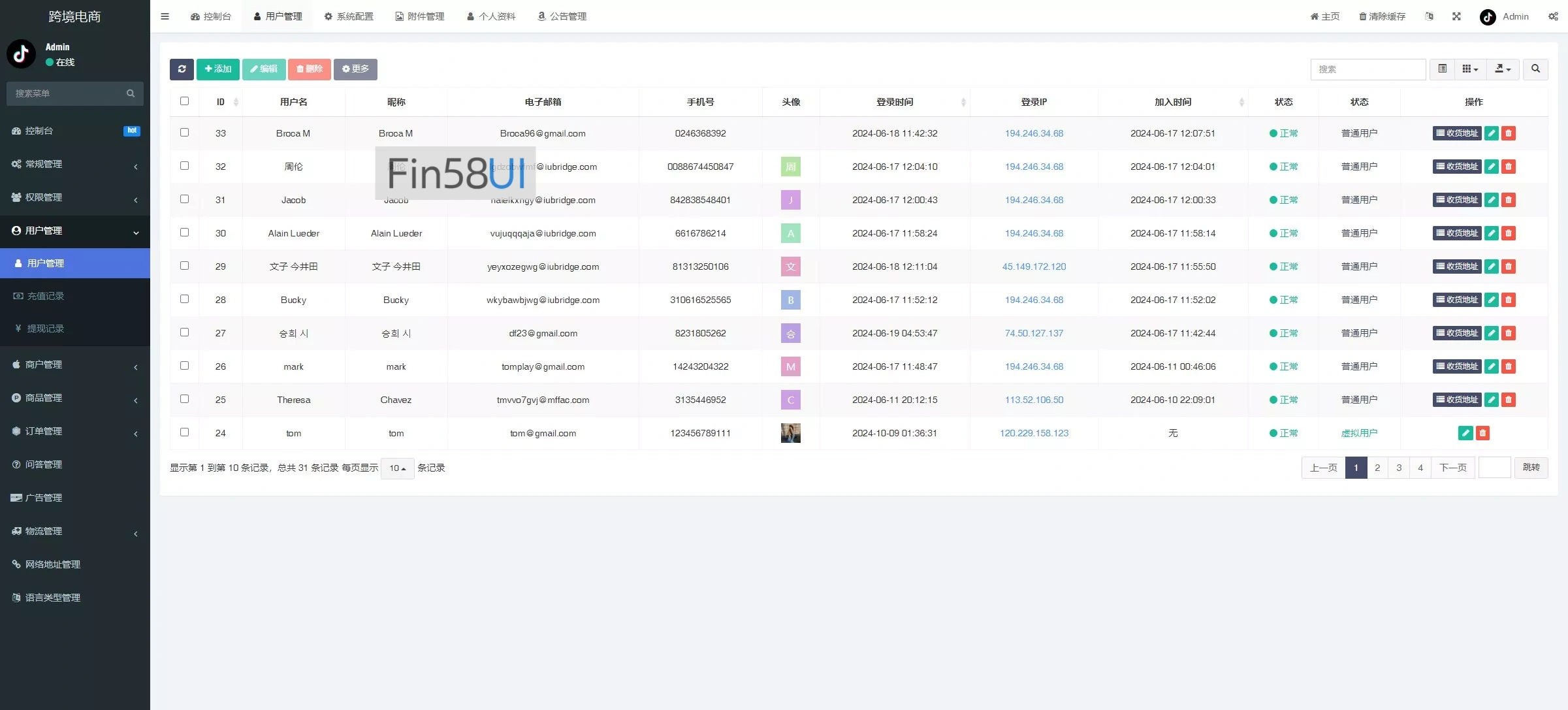Toggle fullscreen mode icon in top bar
Image resolution: width=1568 pixels, height=710 pixels.
click(x=1456, y=16)
